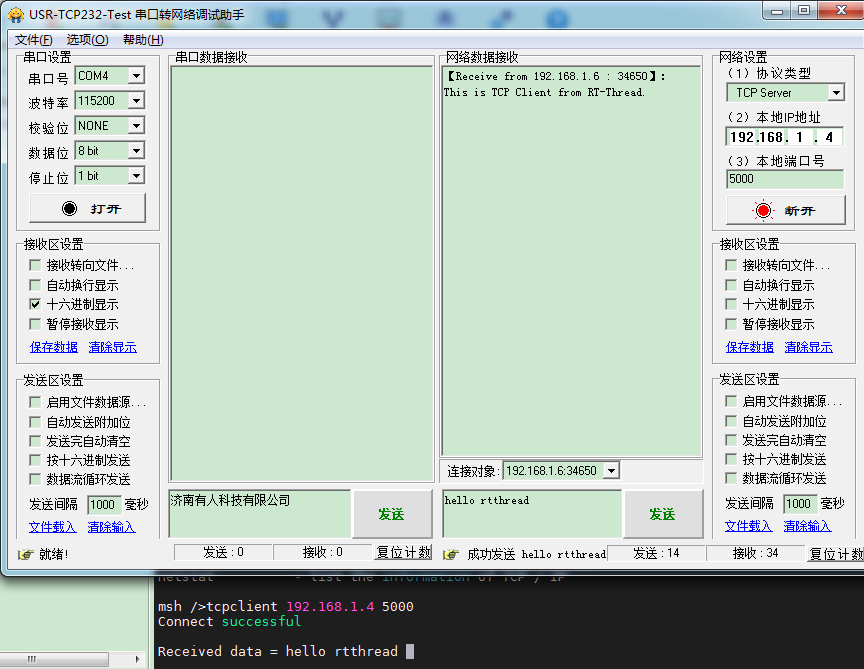Enable 自动换行显示 in network receive settings

[731, 285]
